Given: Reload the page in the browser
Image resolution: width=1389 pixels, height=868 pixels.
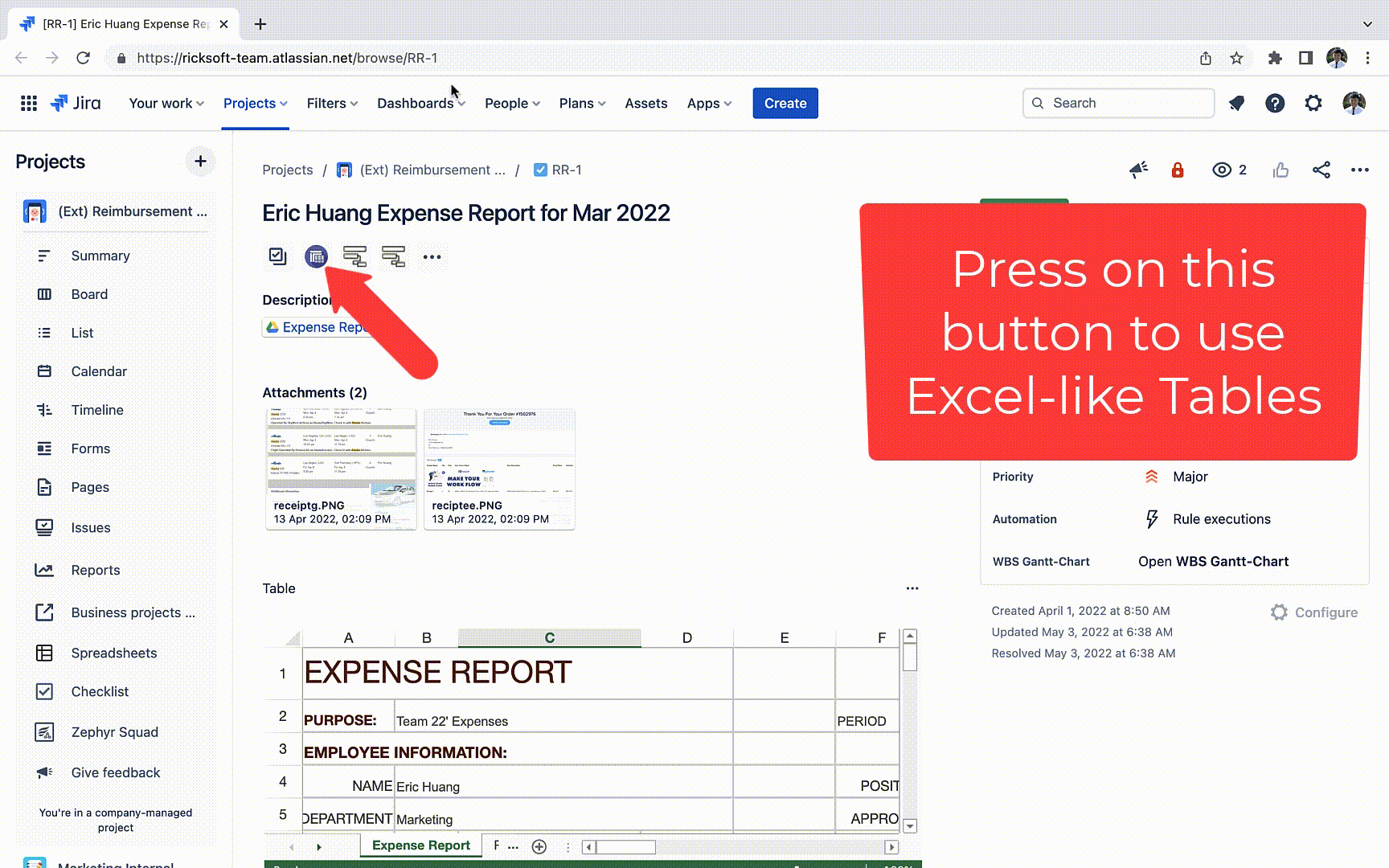Looking at the screenshot, I should point(83,58).
